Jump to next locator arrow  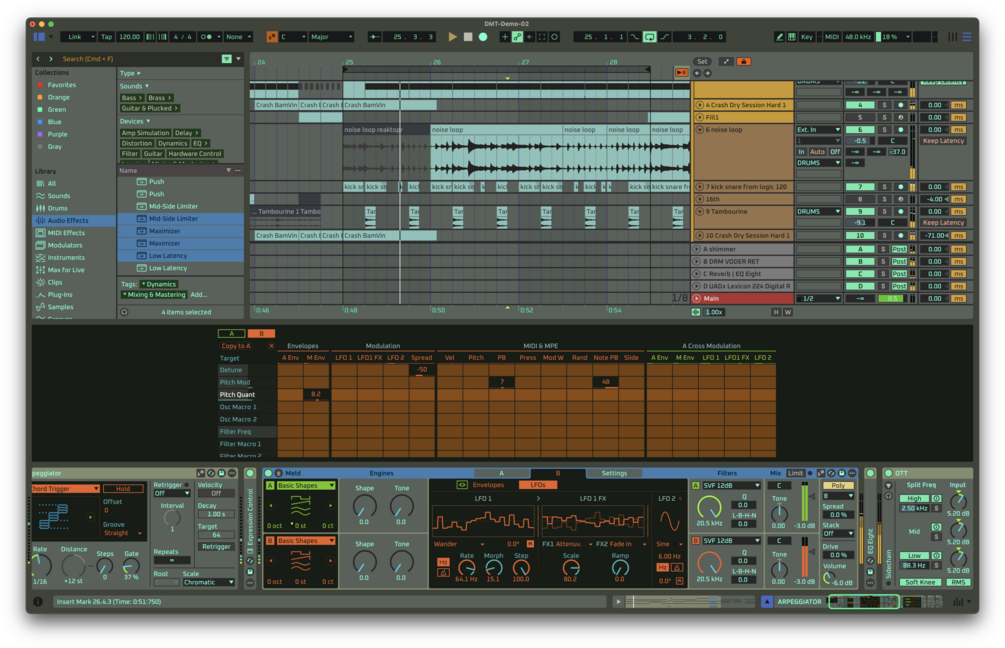coord(707,73)
